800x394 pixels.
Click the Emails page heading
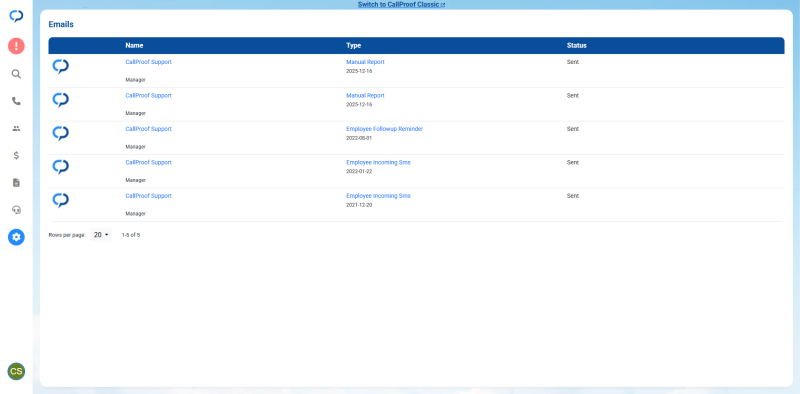61,24
